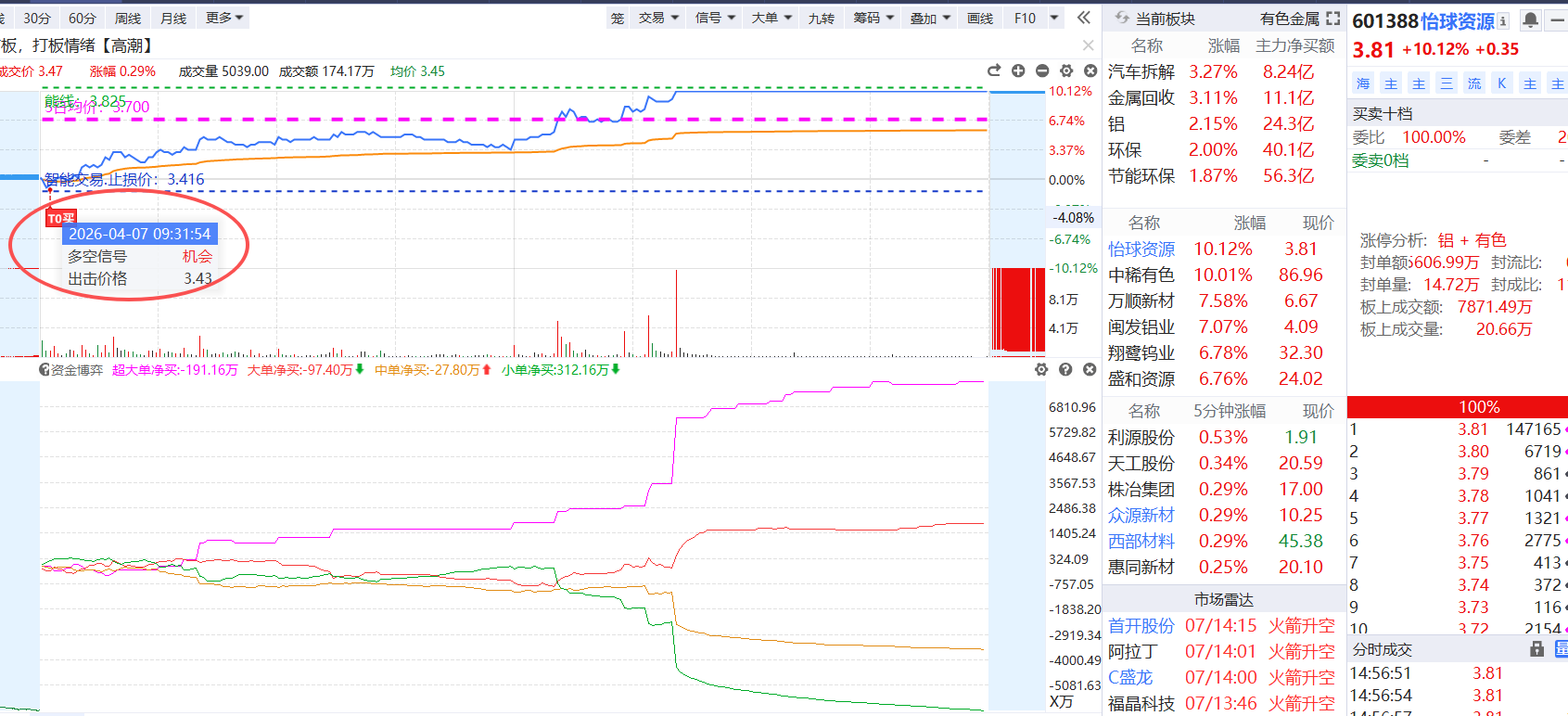The height and width of the screenshot is (716, 1568).
Task: Zoom in with plus icon on price chart
Action: tap(1018, 70)
